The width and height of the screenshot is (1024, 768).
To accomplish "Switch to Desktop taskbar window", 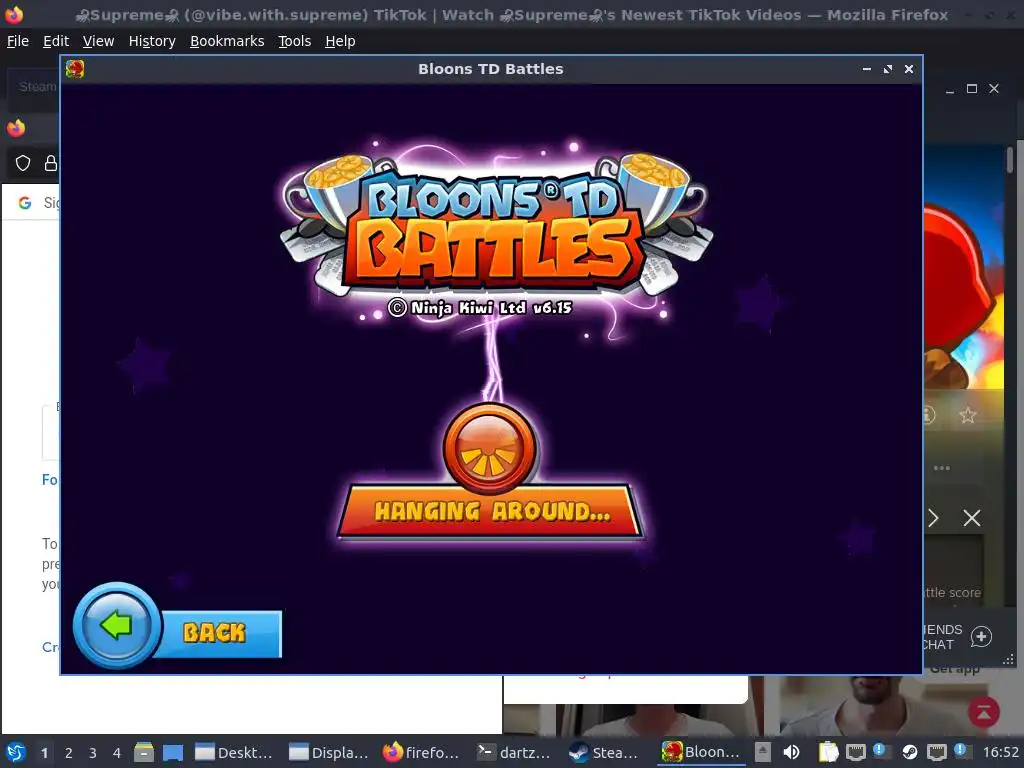I will (233, 752).
